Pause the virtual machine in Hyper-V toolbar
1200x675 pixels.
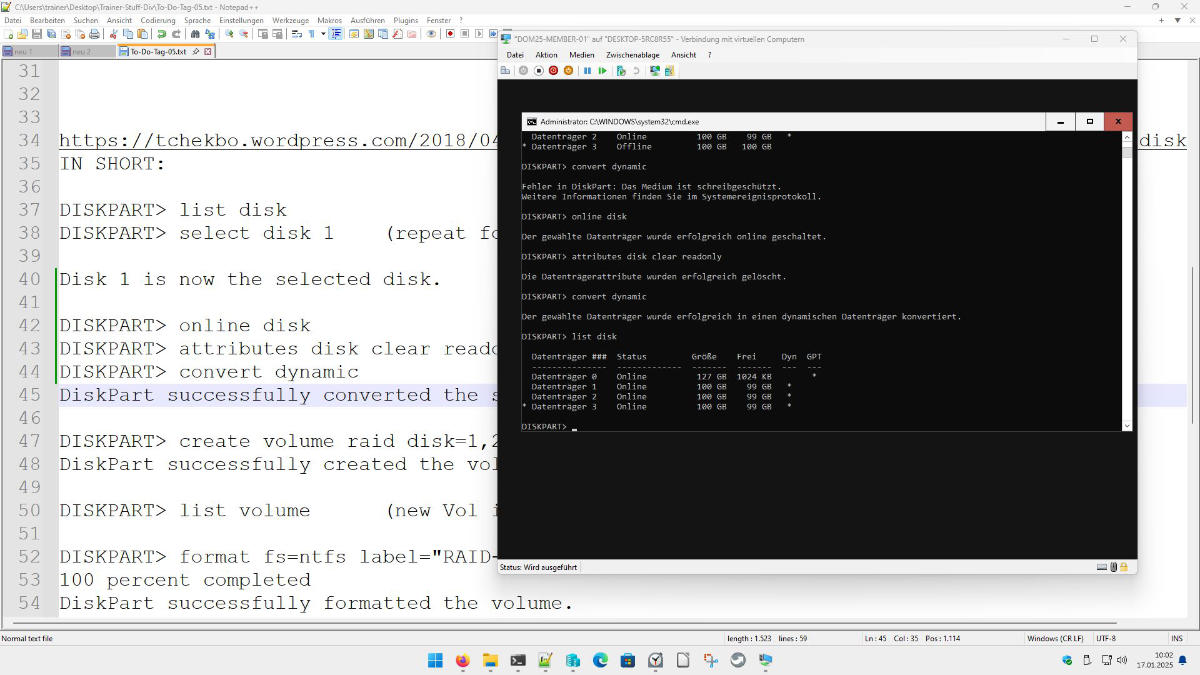pyautogui.click(x=587, y=70)
